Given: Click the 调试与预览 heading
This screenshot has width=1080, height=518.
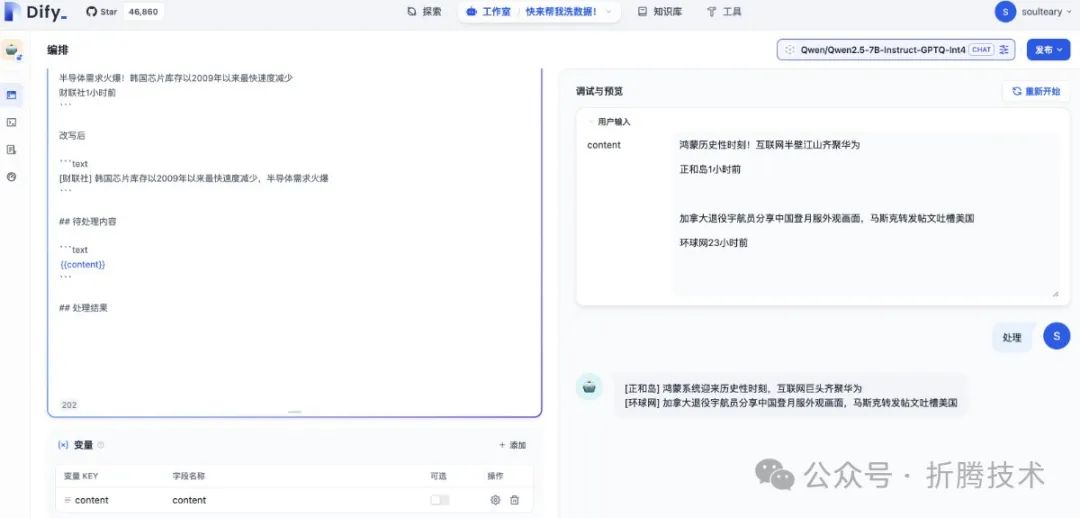Looking at the screenshot, I should [x=599, y=91].
